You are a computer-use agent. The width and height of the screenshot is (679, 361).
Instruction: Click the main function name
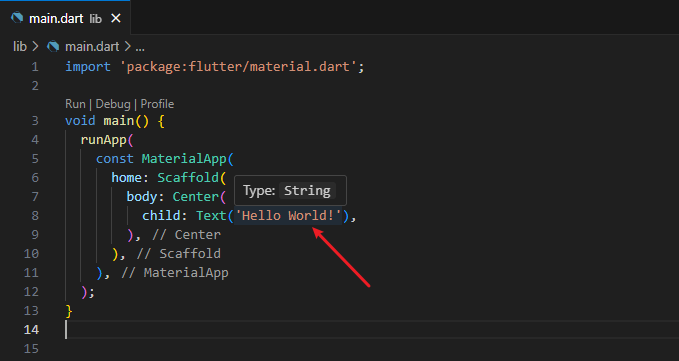(x=118, y=120)
